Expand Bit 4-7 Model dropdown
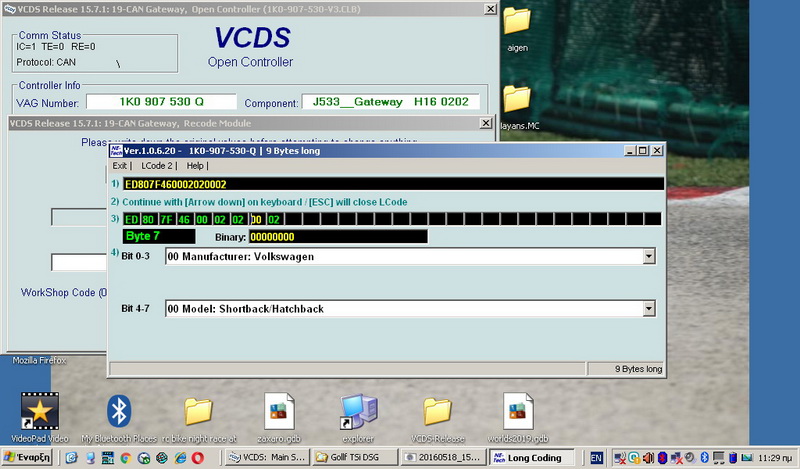Viewport: 800px width, 469px height. (x=648, y=308)
